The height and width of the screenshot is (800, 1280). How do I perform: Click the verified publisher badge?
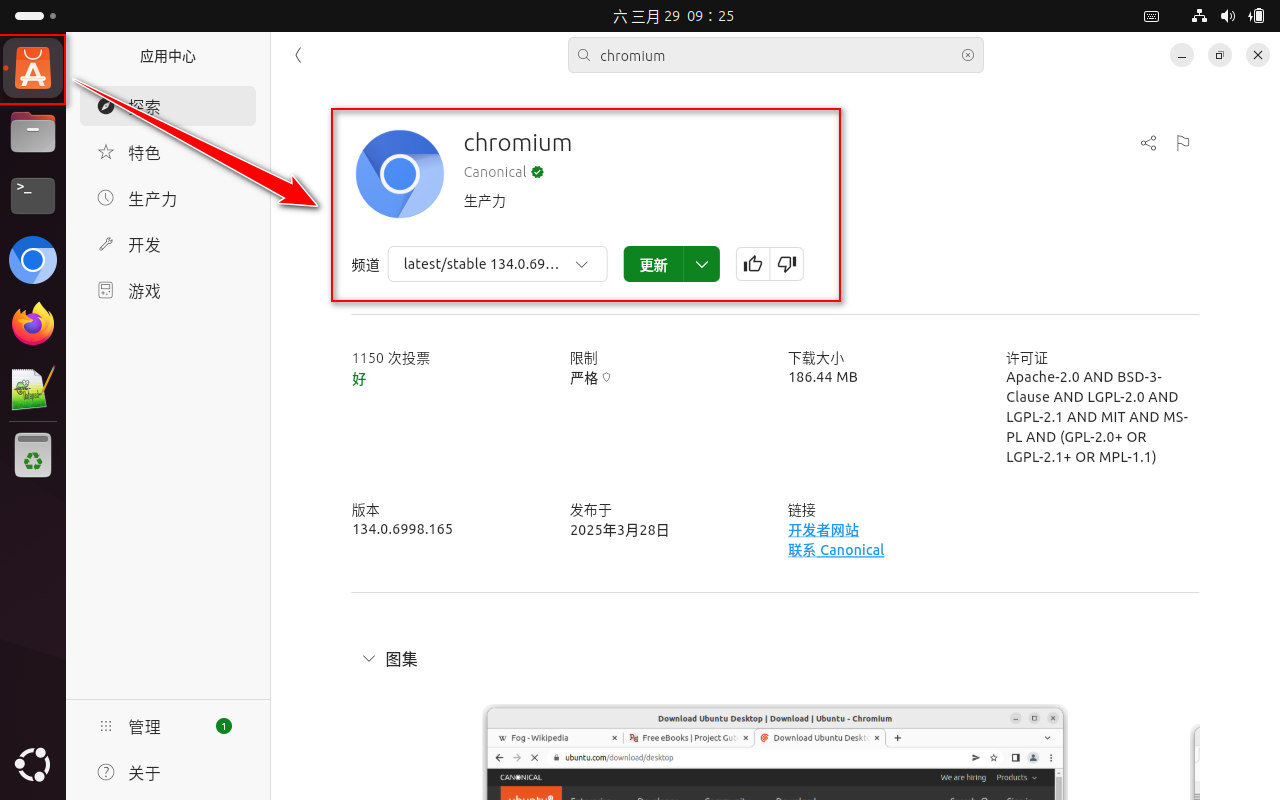538,172
